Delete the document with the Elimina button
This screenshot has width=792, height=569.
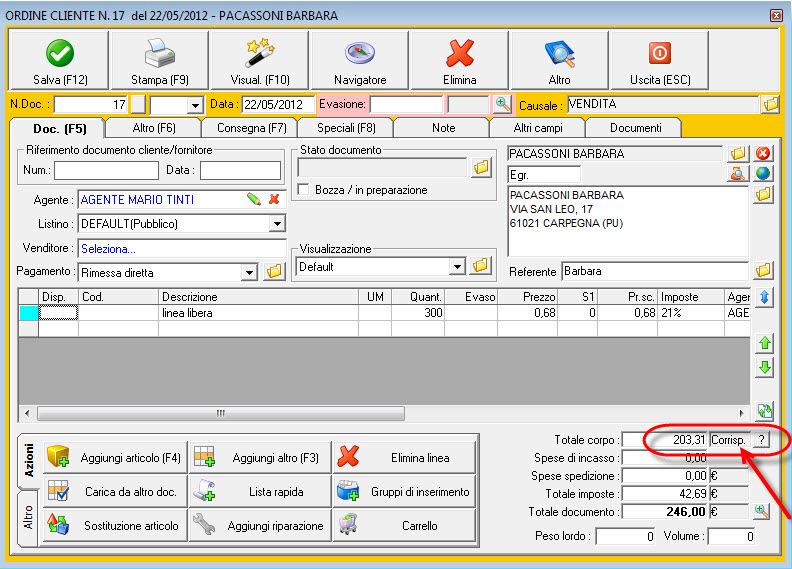459,55
